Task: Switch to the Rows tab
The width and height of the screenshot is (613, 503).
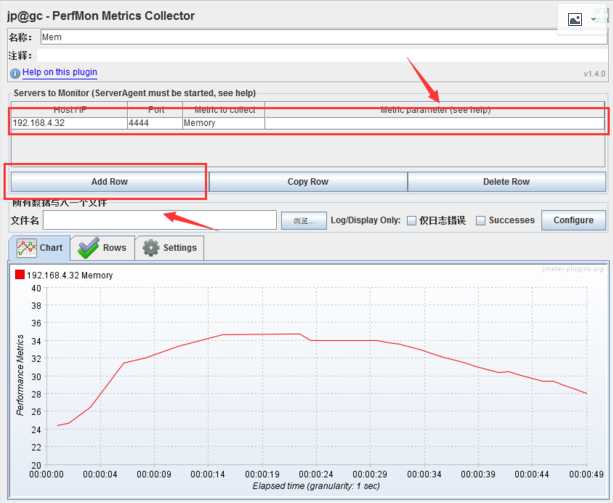Action: [102, 248]
